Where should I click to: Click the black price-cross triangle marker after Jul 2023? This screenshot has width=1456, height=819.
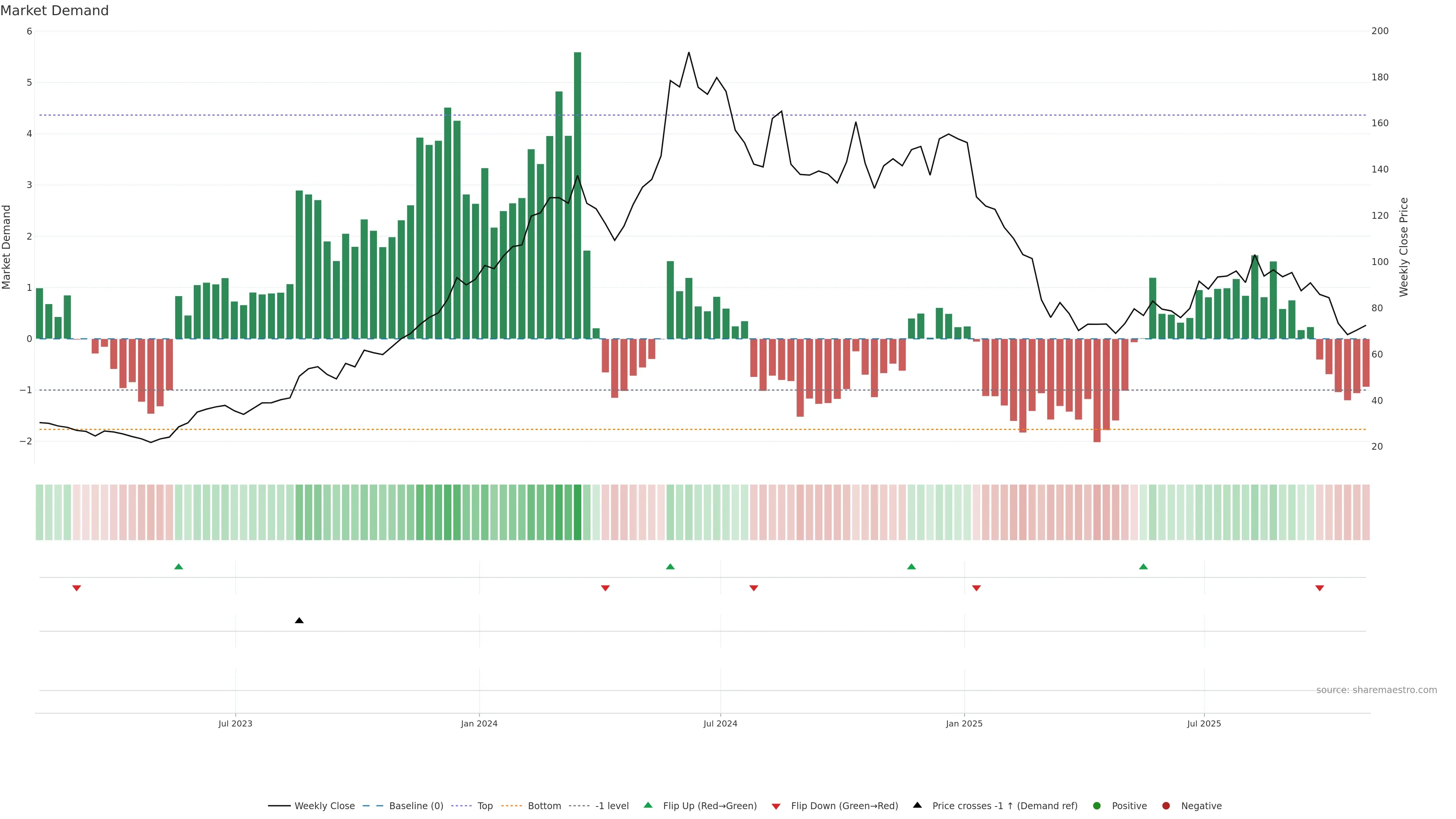coord(300,621)
